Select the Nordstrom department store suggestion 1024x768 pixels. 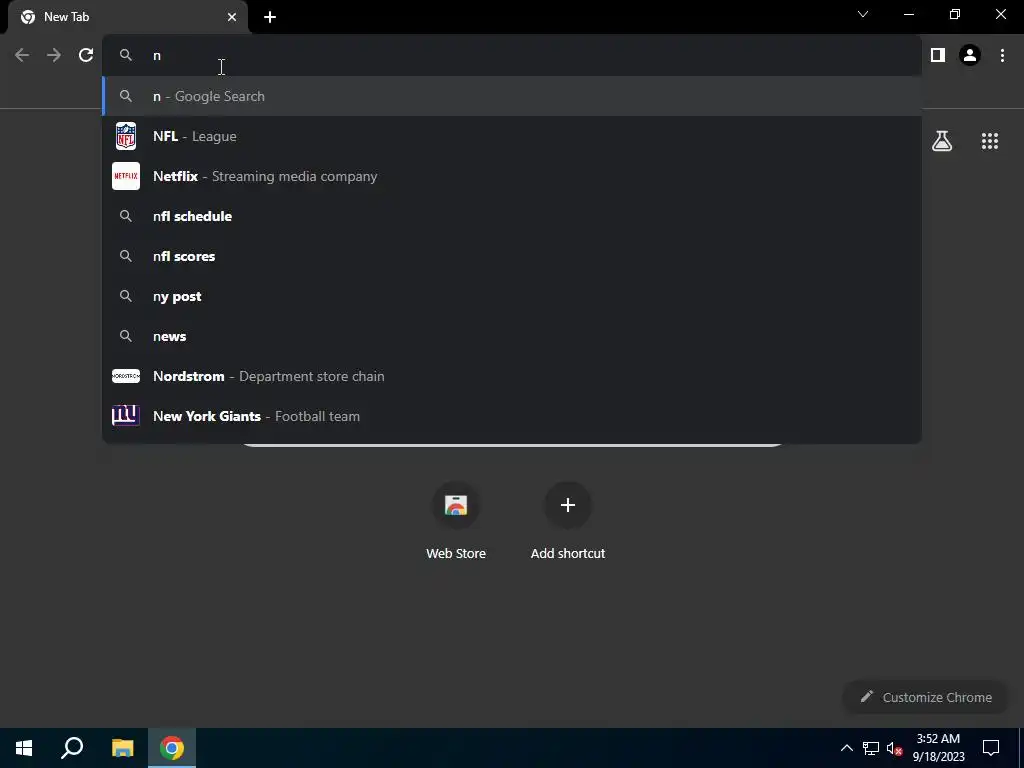(511, 376)
